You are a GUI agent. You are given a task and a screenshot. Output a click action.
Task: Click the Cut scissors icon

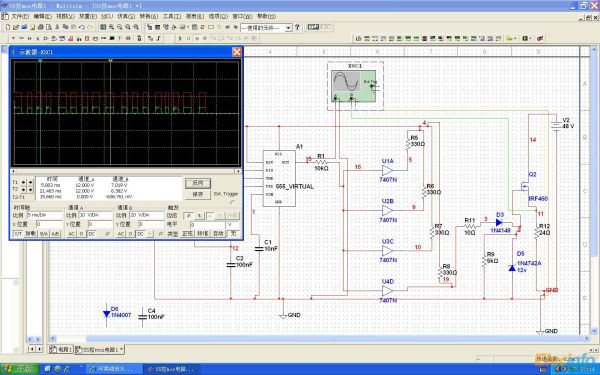coord(57,27)
